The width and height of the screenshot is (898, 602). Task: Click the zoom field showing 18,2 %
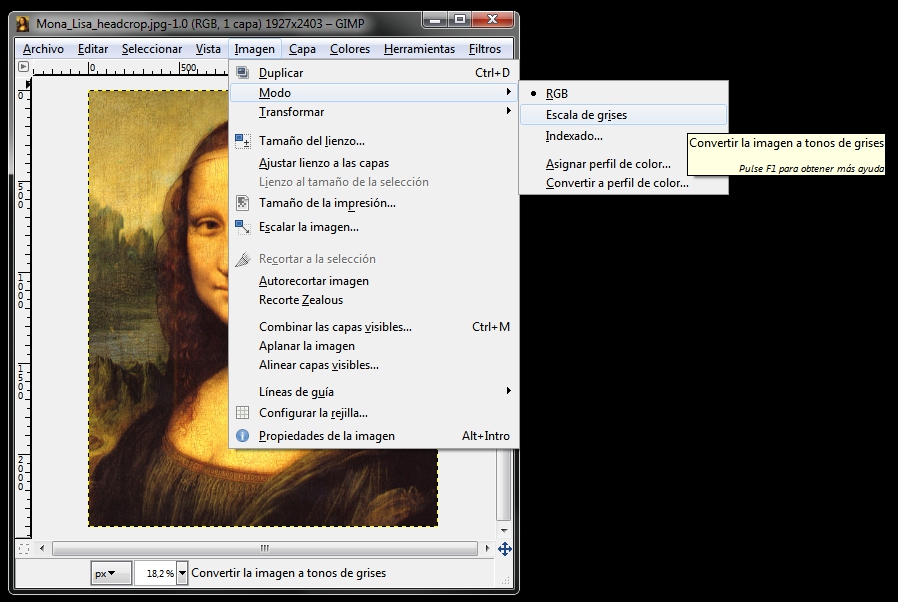pyautogui.click(x=156, y=573)
